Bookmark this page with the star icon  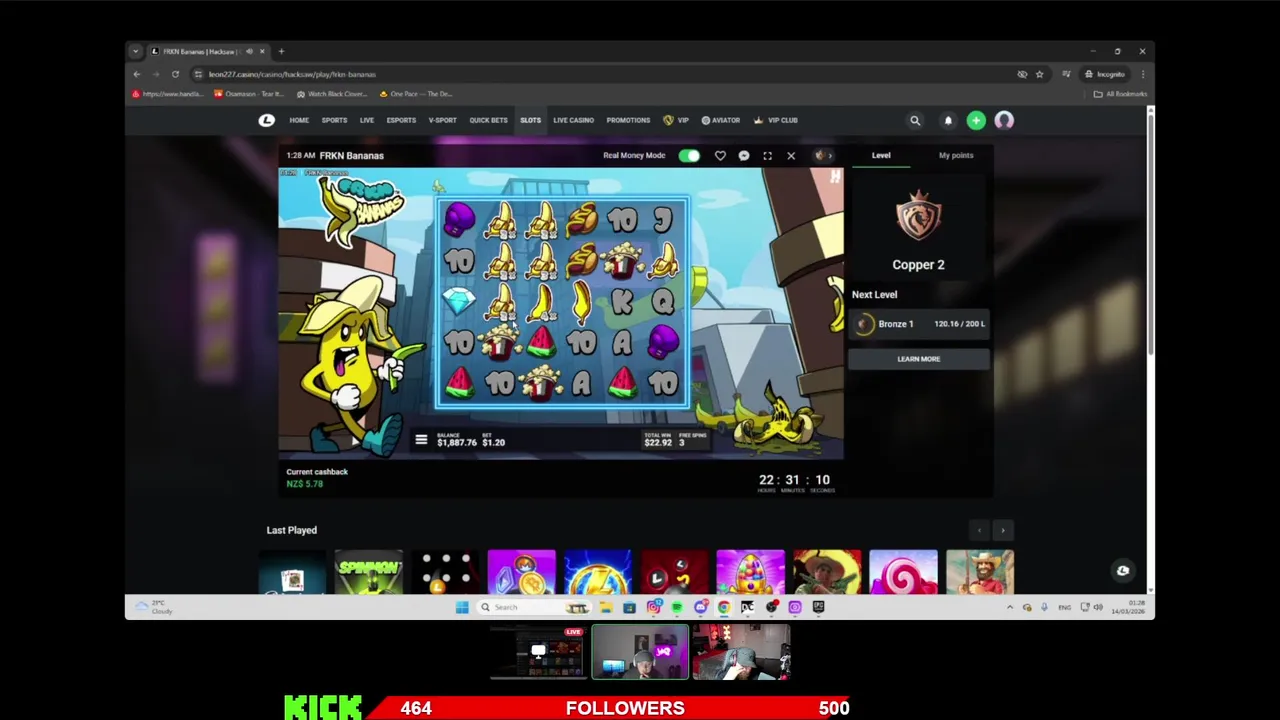[x=1039, y=74]
